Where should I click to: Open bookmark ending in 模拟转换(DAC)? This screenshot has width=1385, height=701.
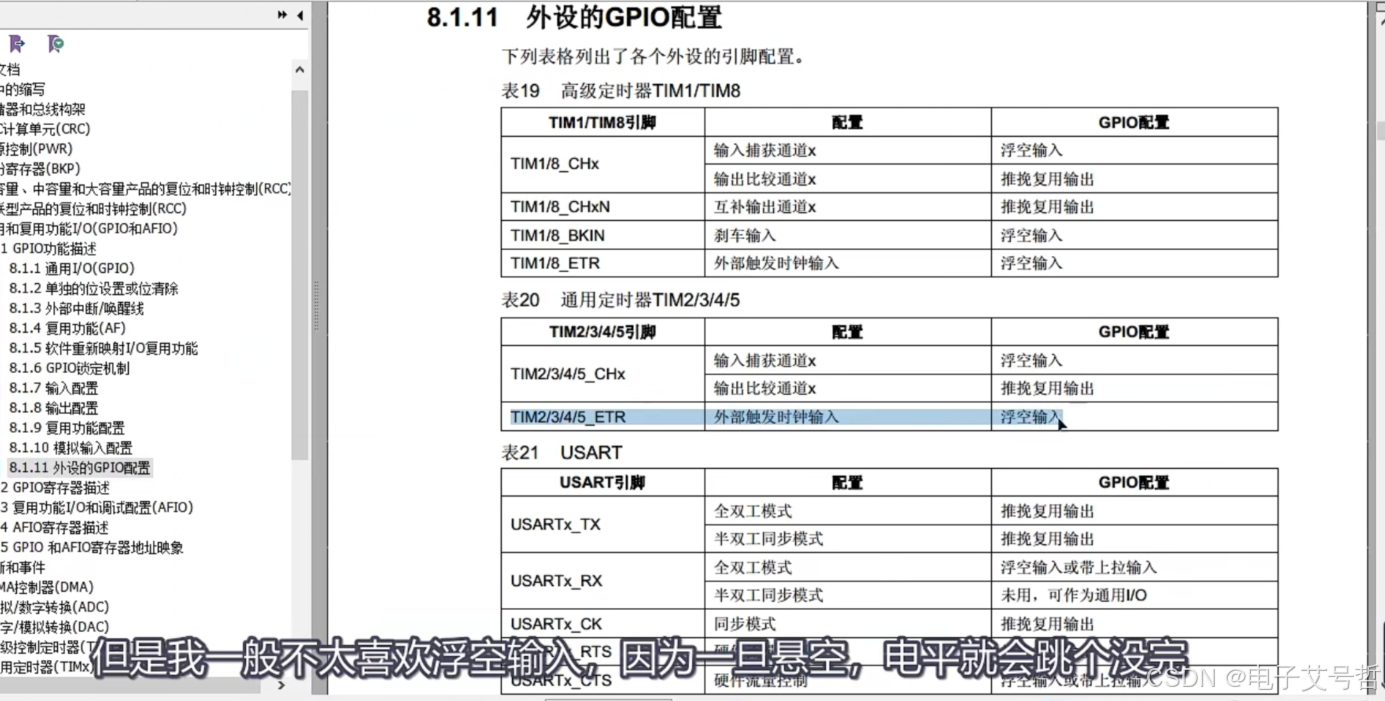(x=54, y=627)
